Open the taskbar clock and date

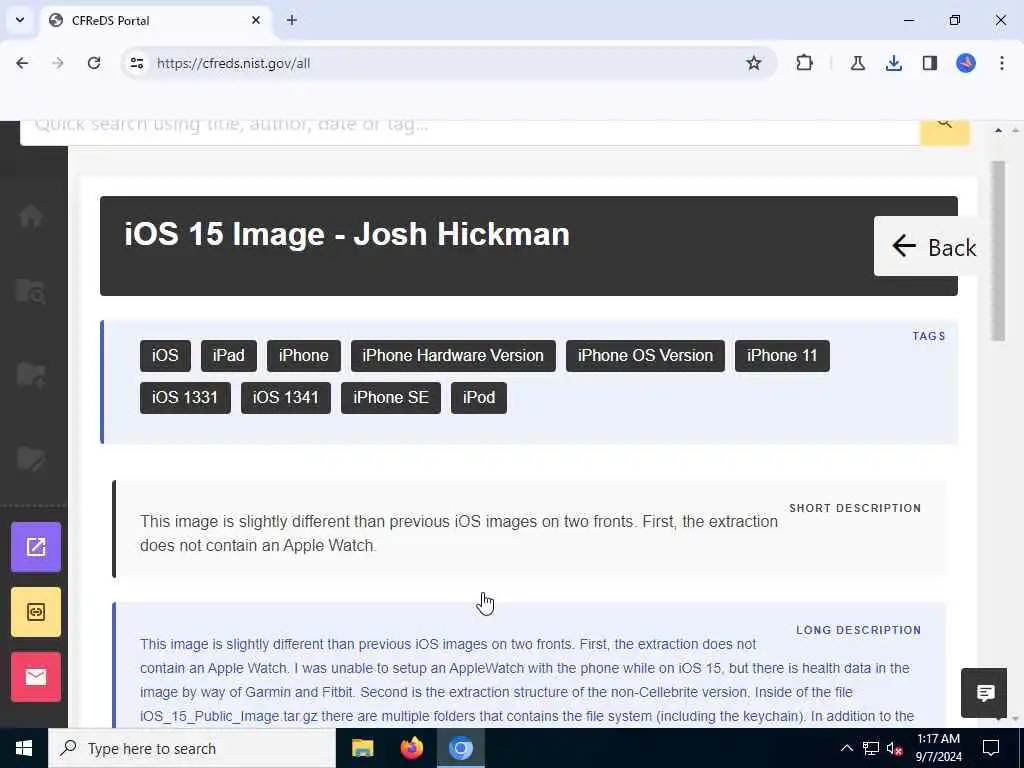click(938, 748)
